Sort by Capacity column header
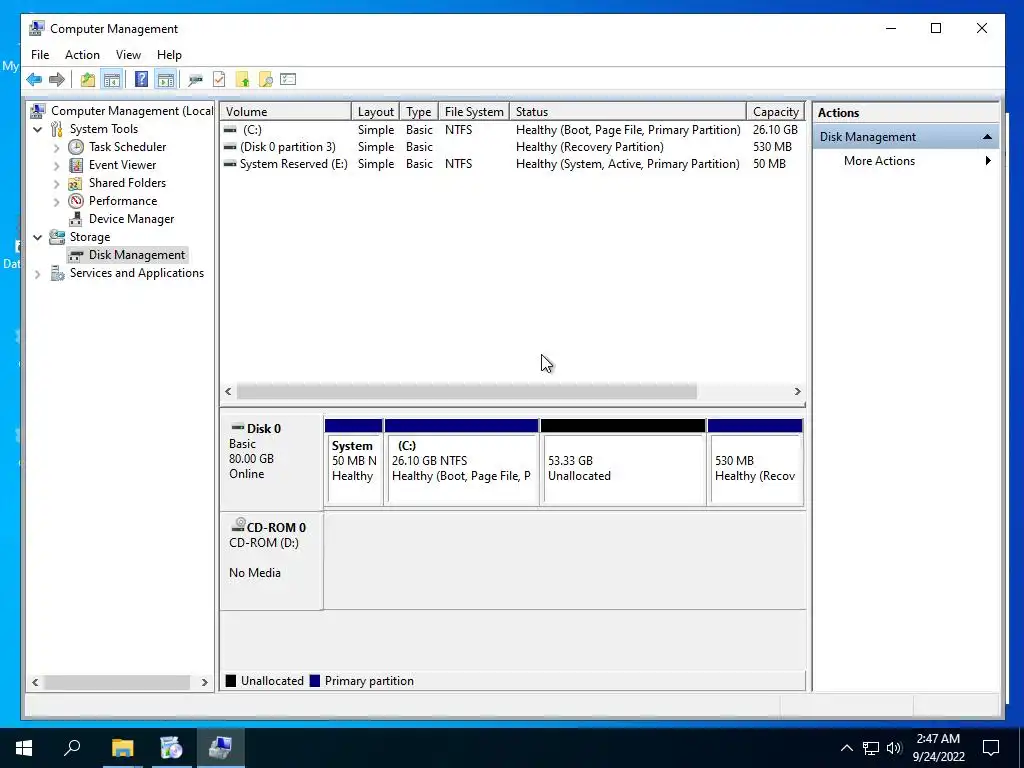The image size is (1024, 768). coord(776,112)
